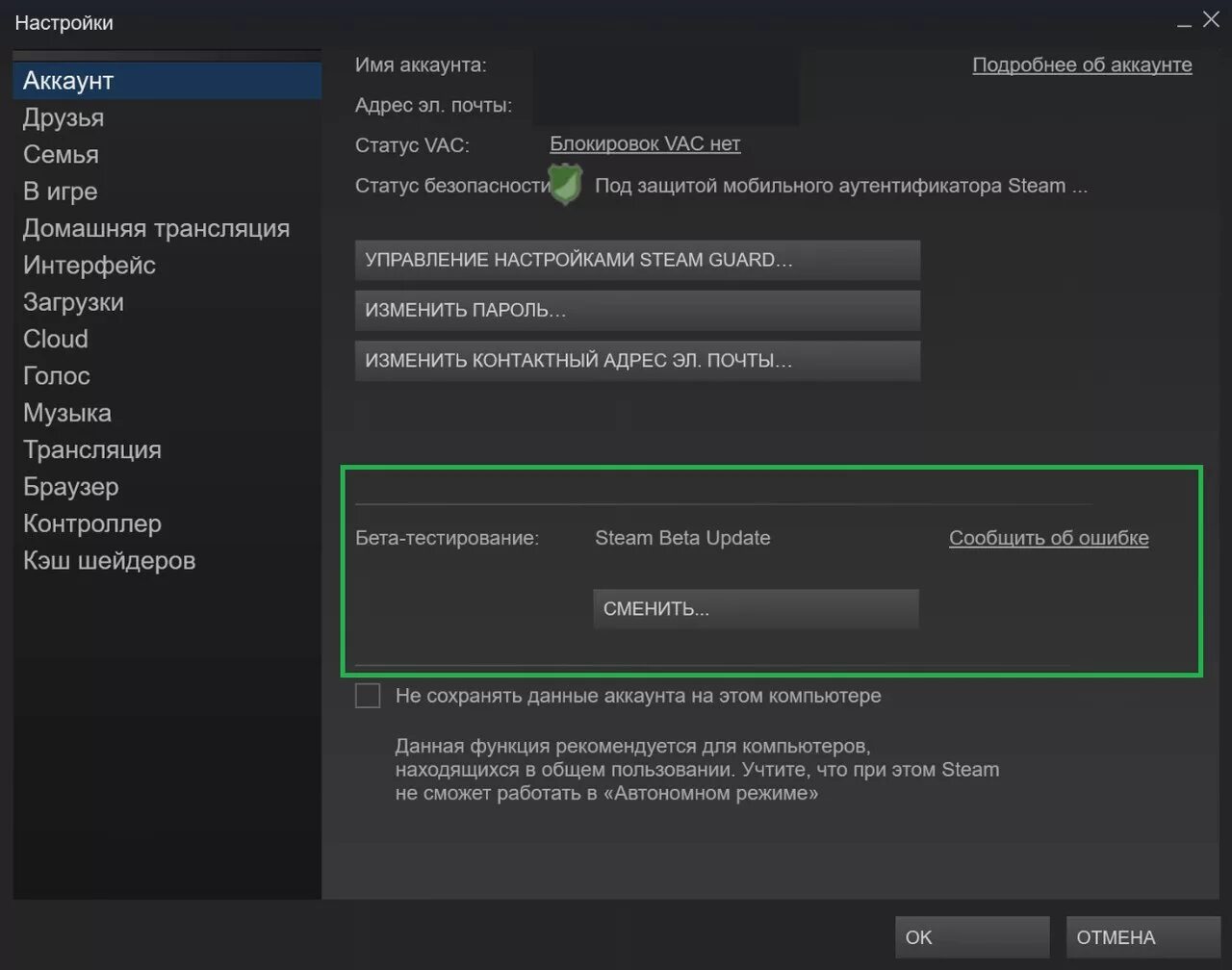Open Домашняя трансляция settings
1232x970 pixels.
156,229
